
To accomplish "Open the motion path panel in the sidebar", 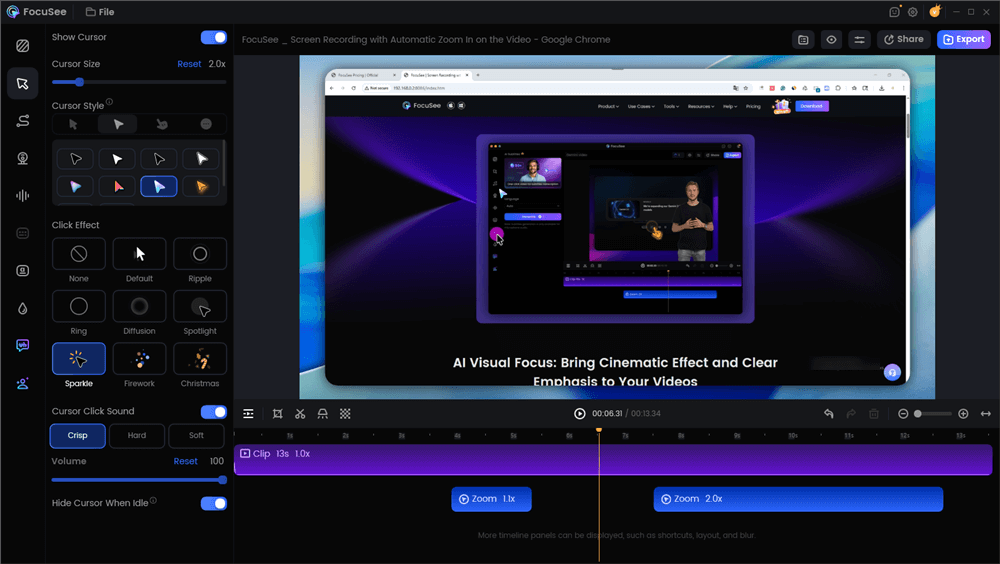I will (x=22, y=121).
